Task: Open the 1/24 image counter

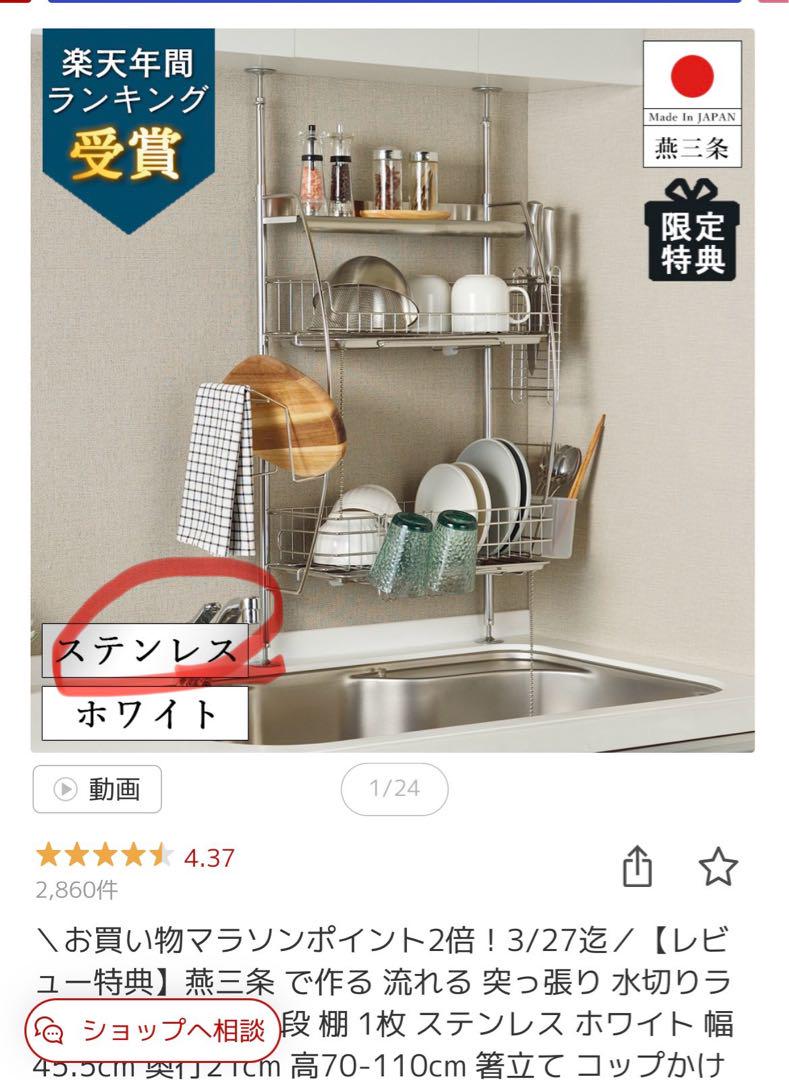Action: coord(394,789)
